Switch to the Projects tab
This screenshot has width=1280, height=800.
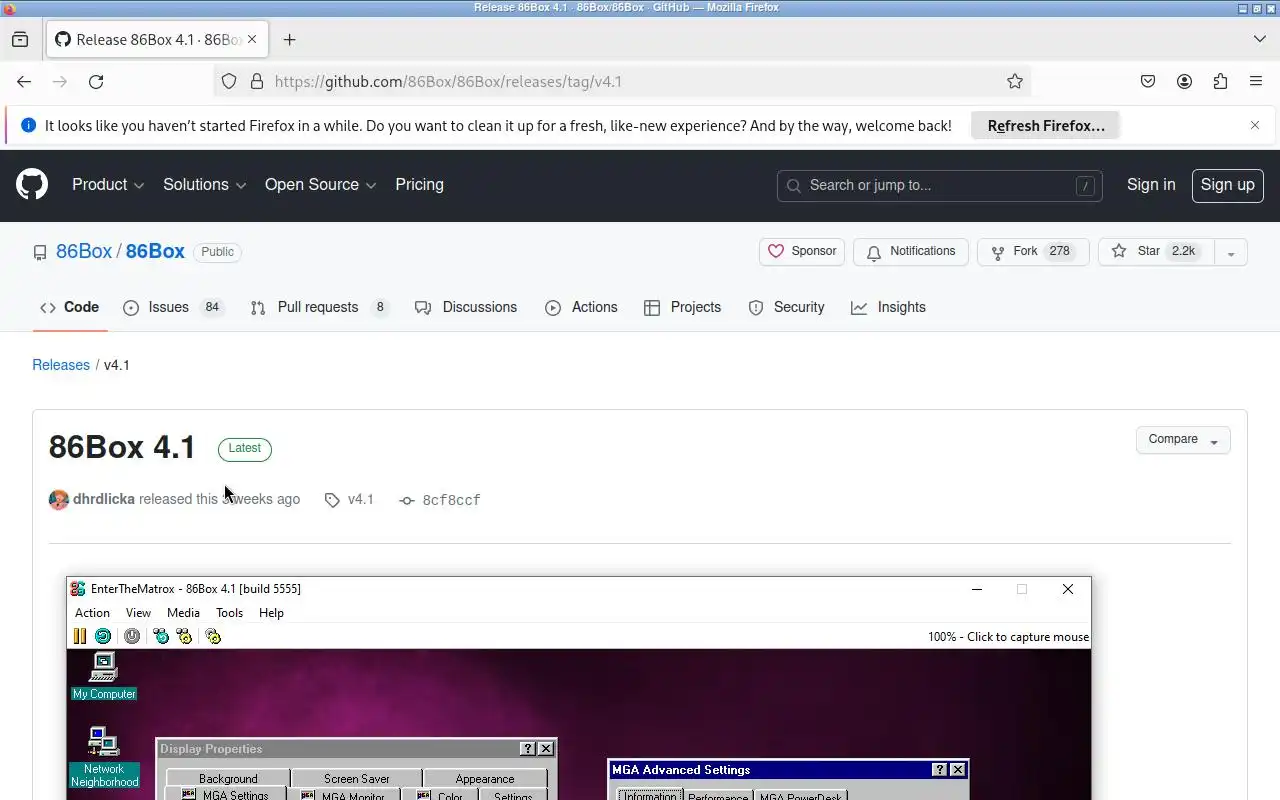click(x=683, y=308)
